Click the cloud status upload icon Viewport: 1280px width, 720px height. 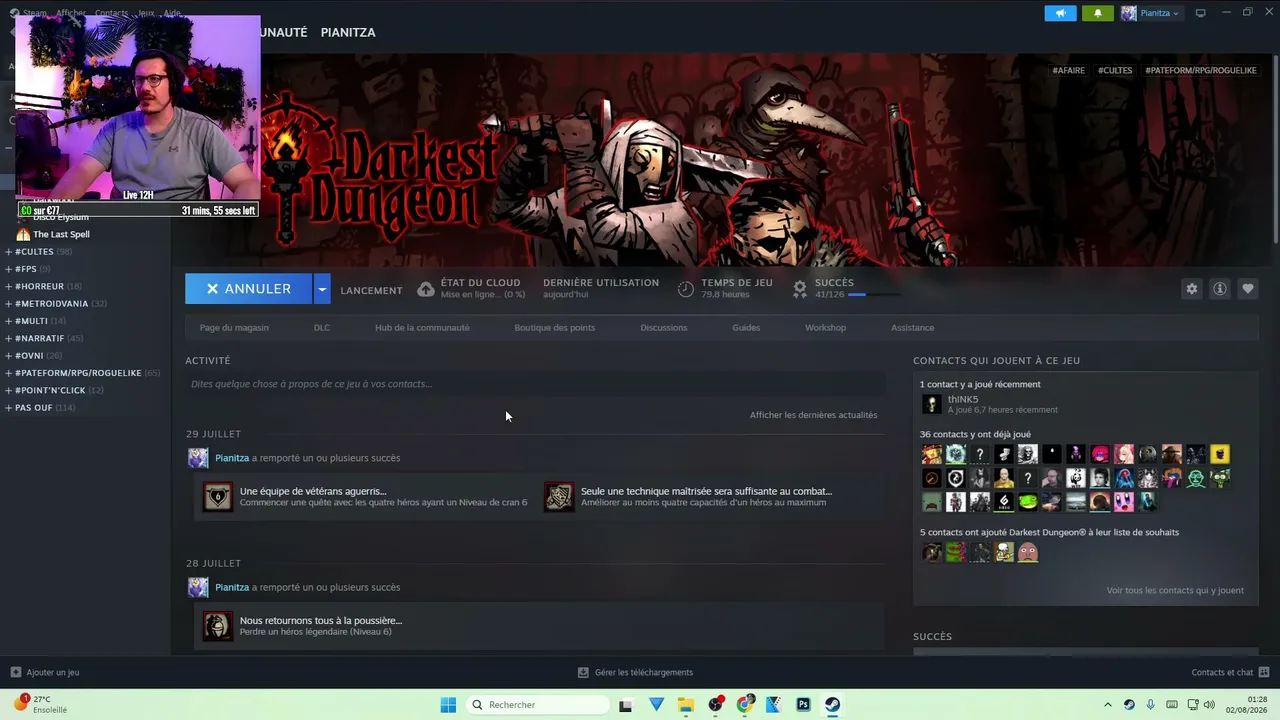[426, 289]
